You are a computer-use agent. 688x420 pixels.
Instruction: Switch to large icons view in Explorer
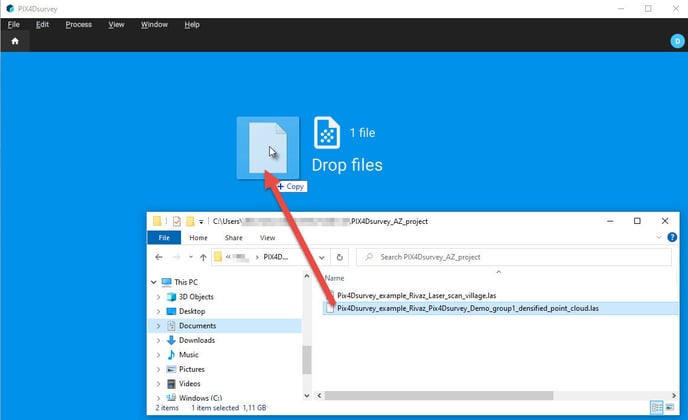click(668, 408)
